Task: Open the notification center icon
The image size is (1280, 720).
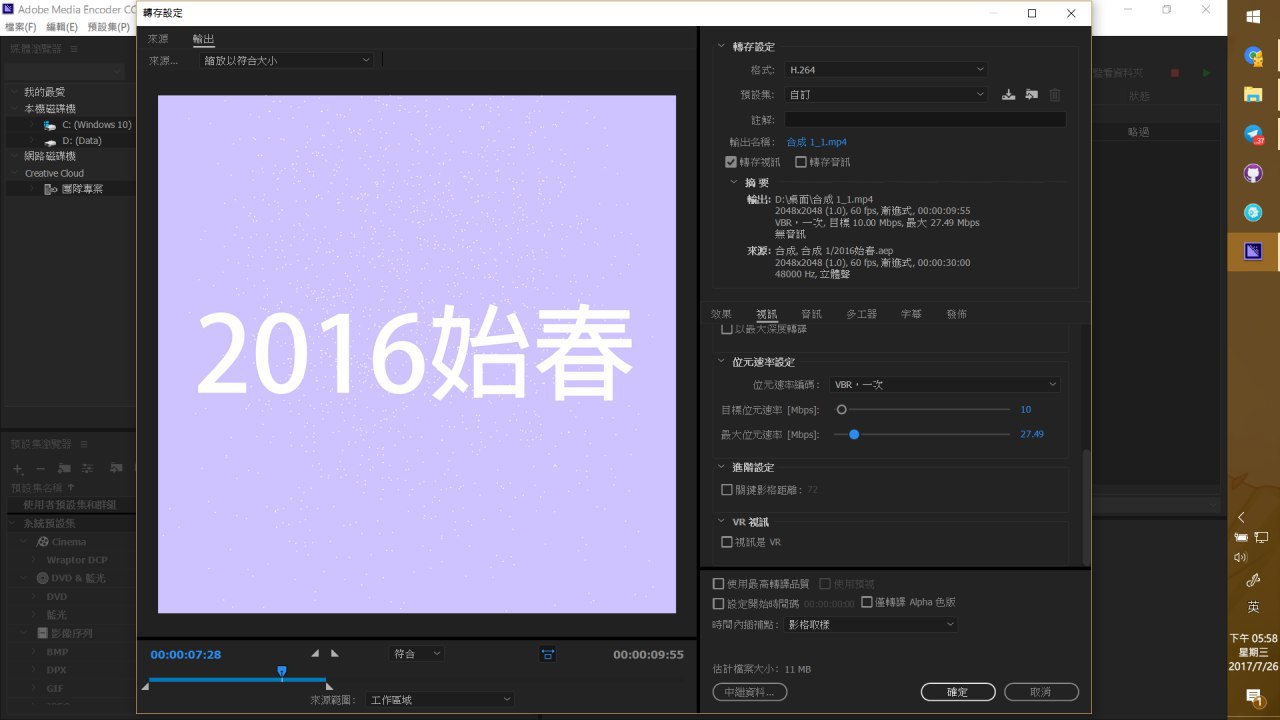Action: coord(1253,696)
